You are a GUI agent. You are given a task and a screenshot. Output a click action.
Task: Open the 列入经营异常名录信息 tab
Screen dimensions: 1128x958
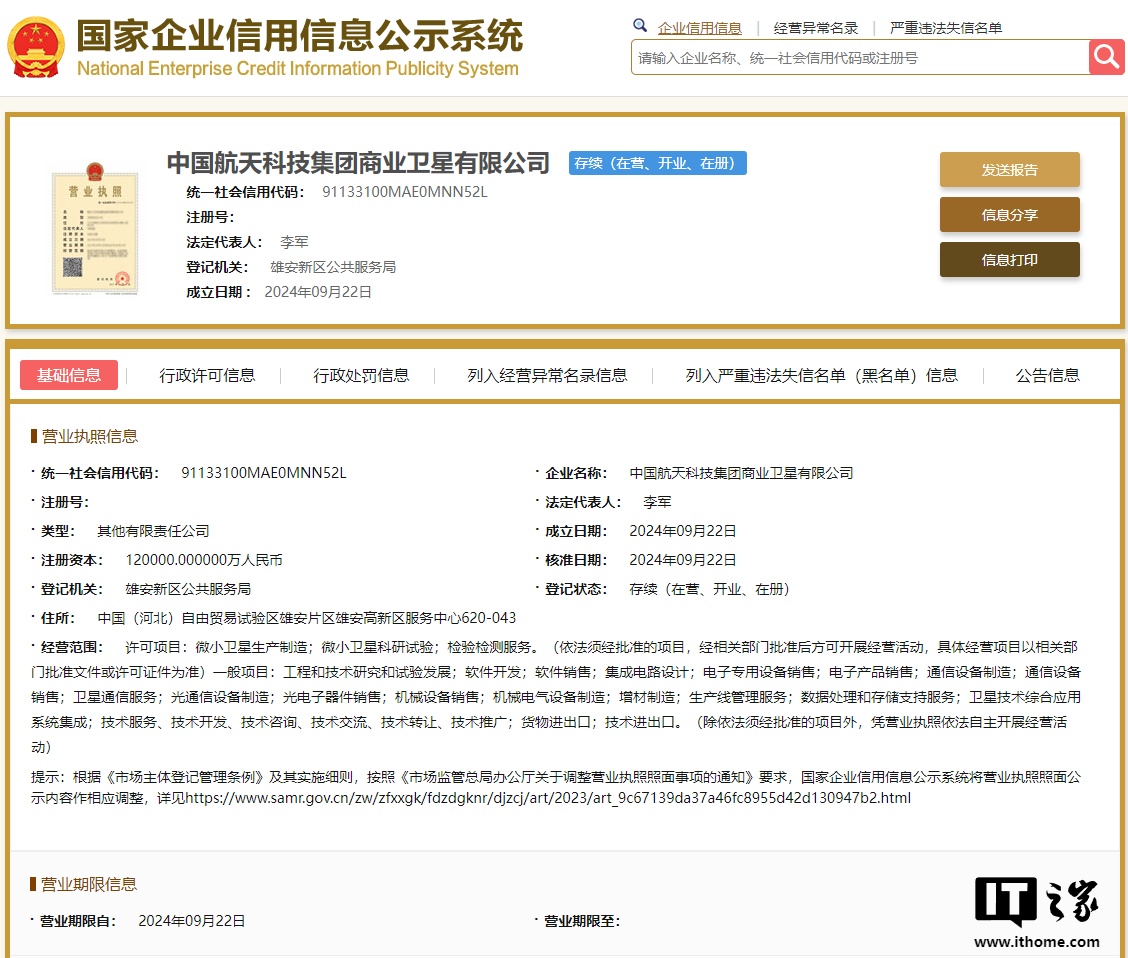(547, 375)
